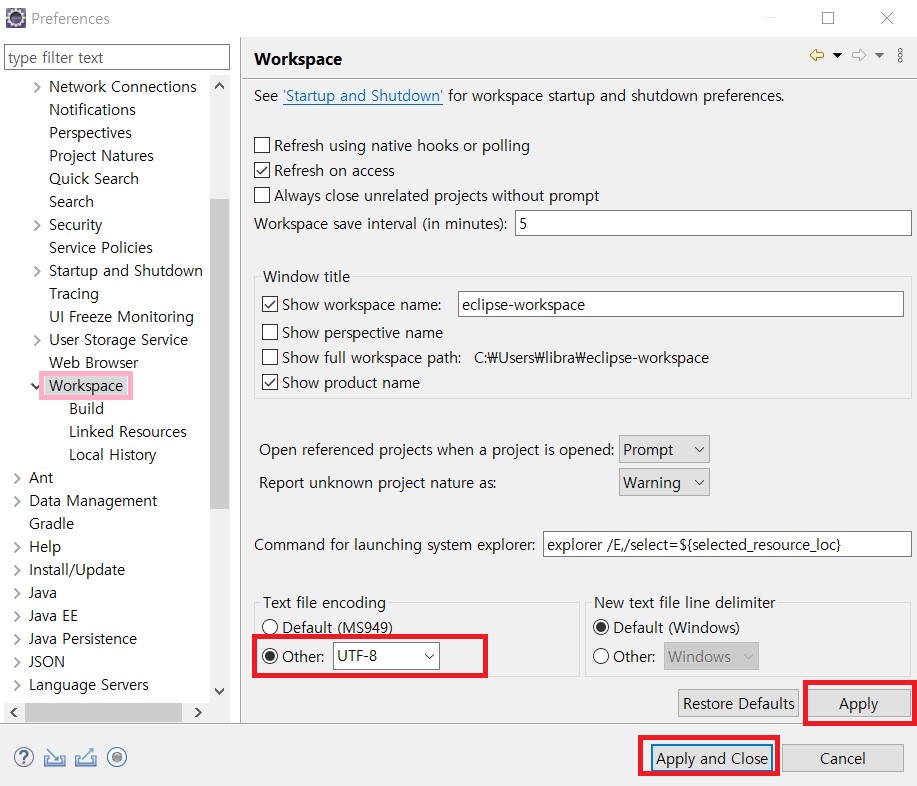Click the Oomph preference recorder icon
Image resolution: width=917 pixels, height=786 pixels.
click(x=117, y=758)
